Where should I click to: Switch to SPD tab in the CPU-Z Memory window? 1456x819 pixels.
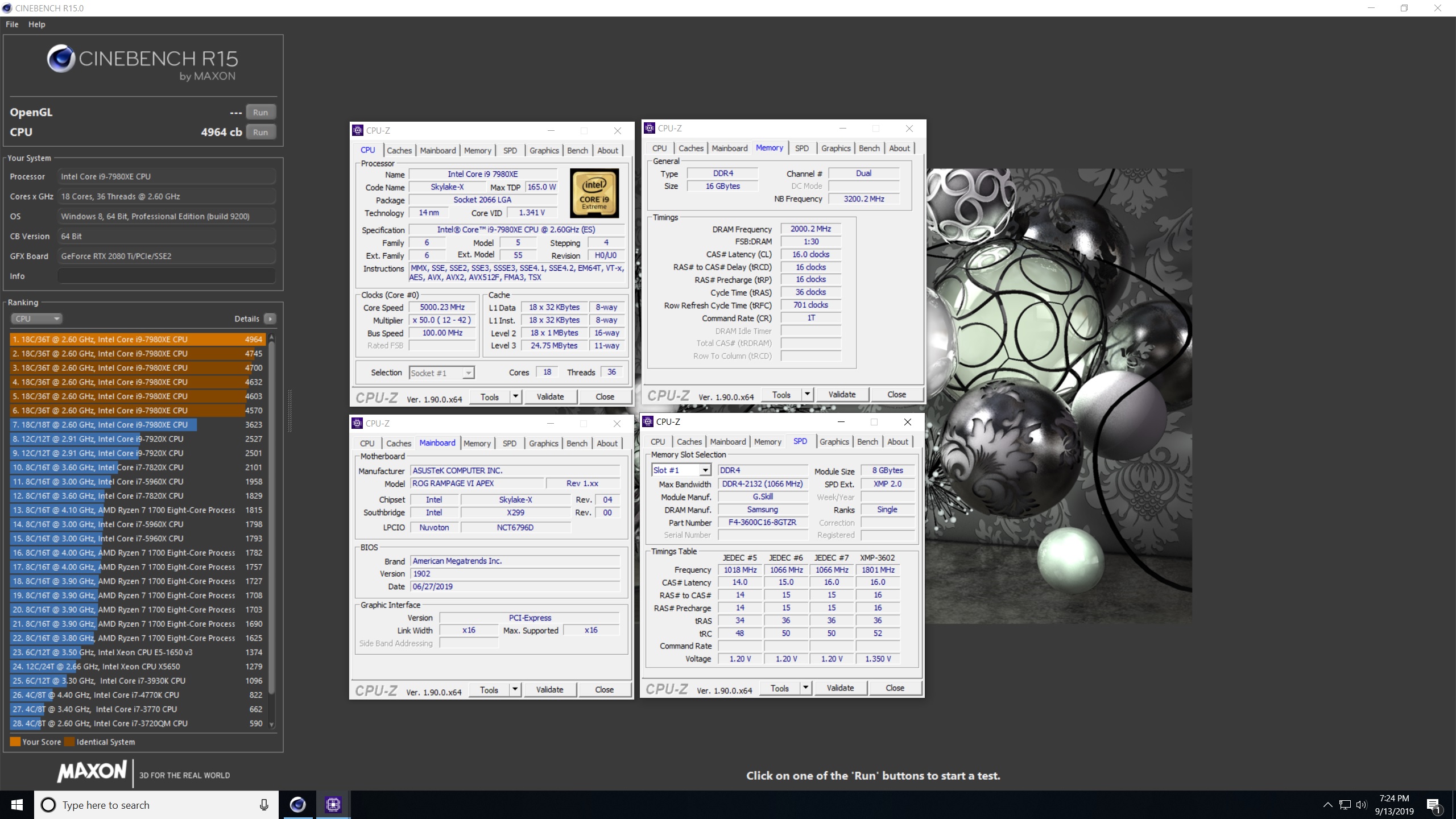tap(801, 148)
